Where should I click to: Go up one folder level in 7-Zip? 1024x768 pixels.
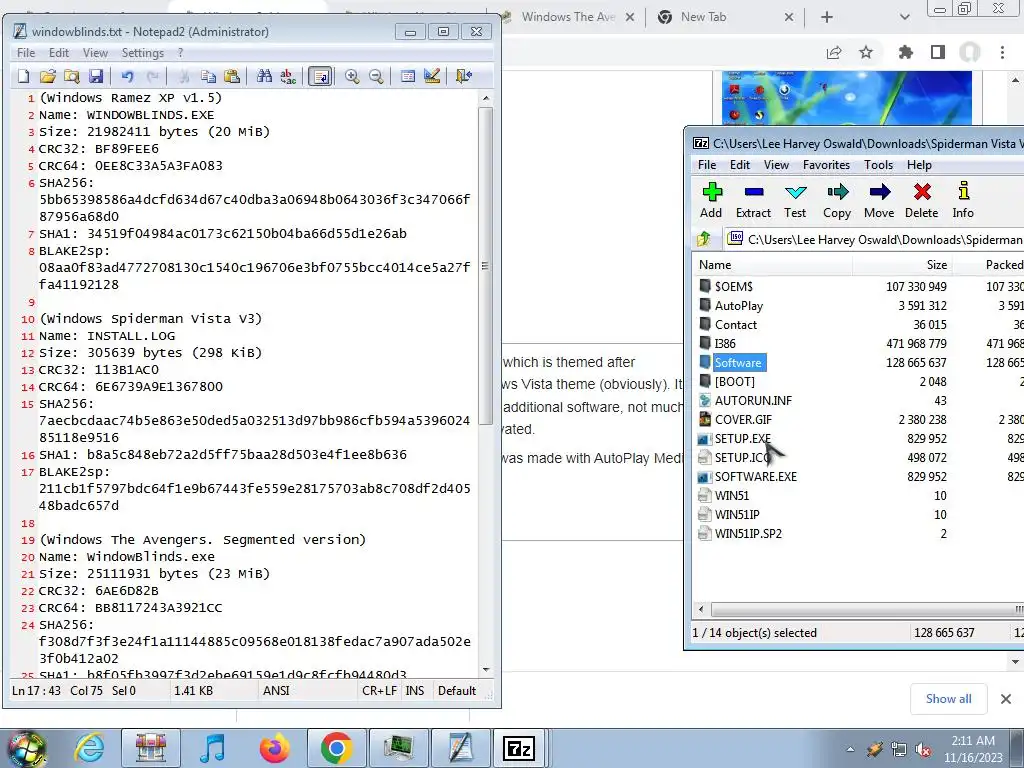click(x=704, y=239)
